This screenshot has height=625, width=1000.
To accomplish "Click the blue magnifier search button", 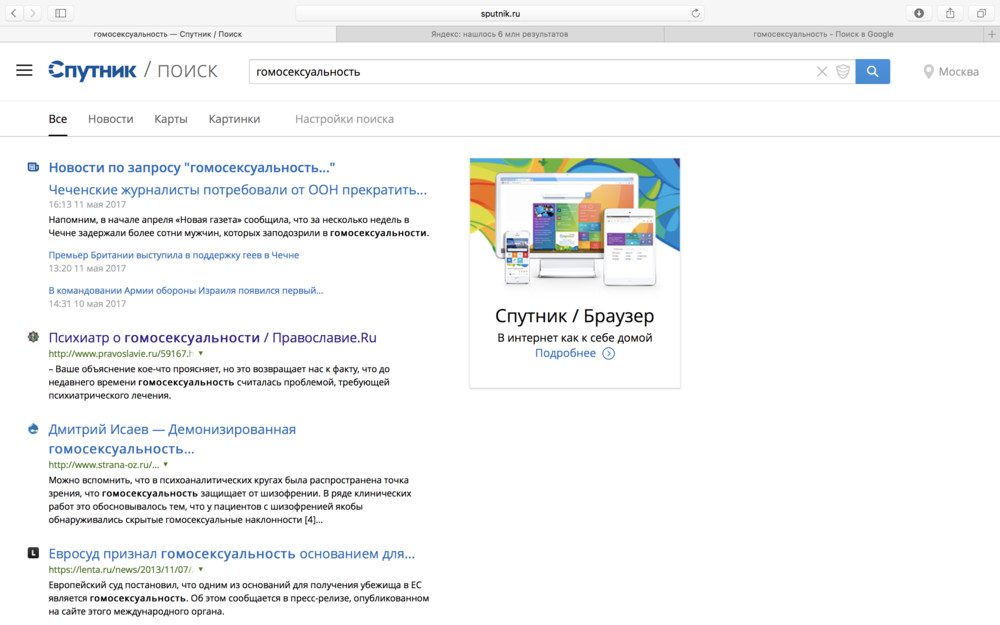I will coord(872,71).
